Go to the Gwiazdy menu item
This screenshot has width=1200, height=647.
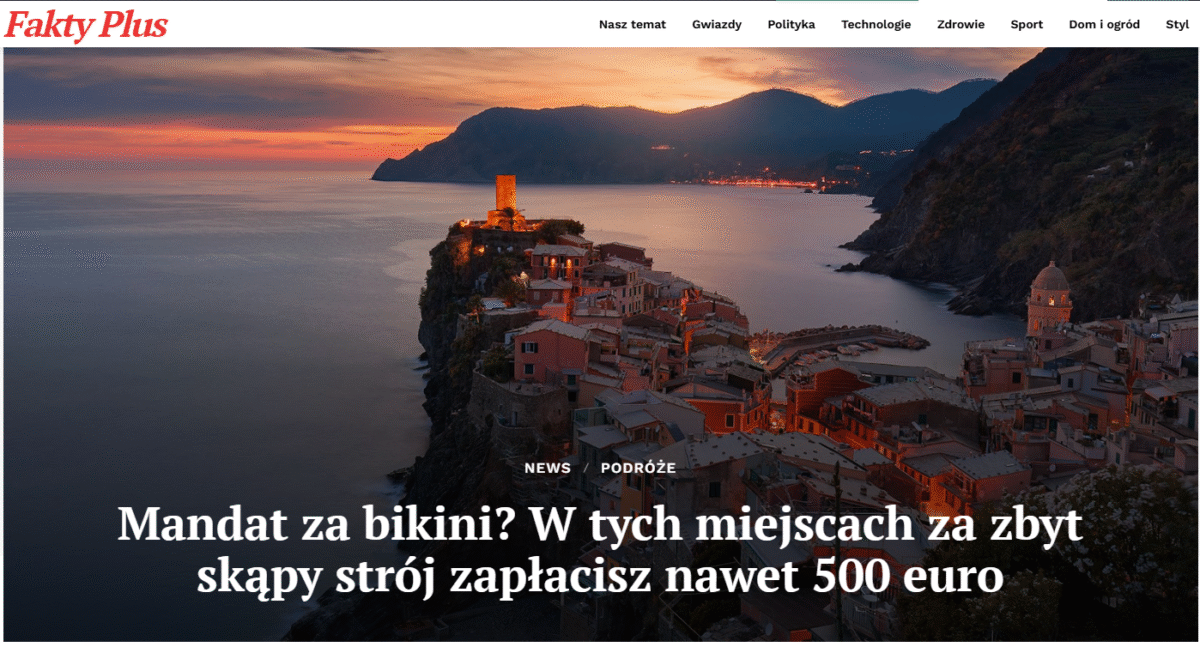(716, 25)
